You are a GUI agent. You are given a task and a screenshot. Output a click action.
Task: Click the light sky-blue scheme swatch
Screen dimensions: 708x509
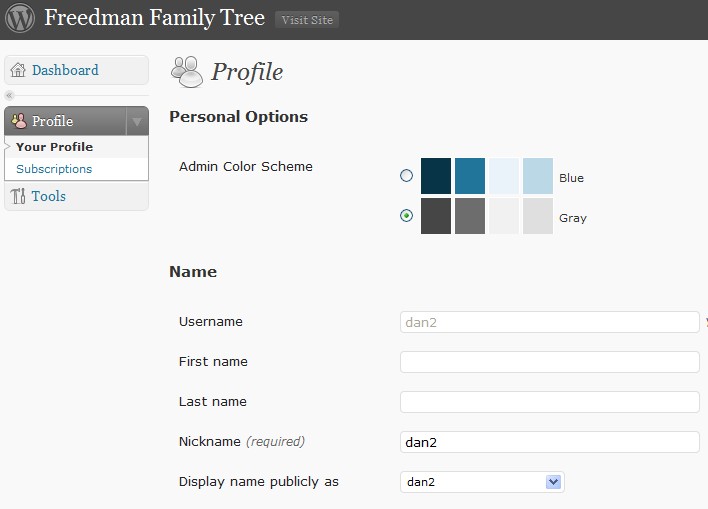pos(538,176)
